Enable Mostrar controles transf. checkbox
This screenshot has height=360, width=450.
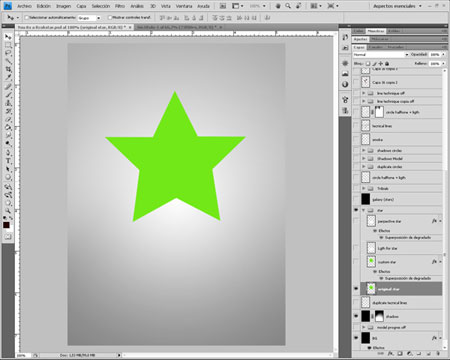tap(110, 17)
